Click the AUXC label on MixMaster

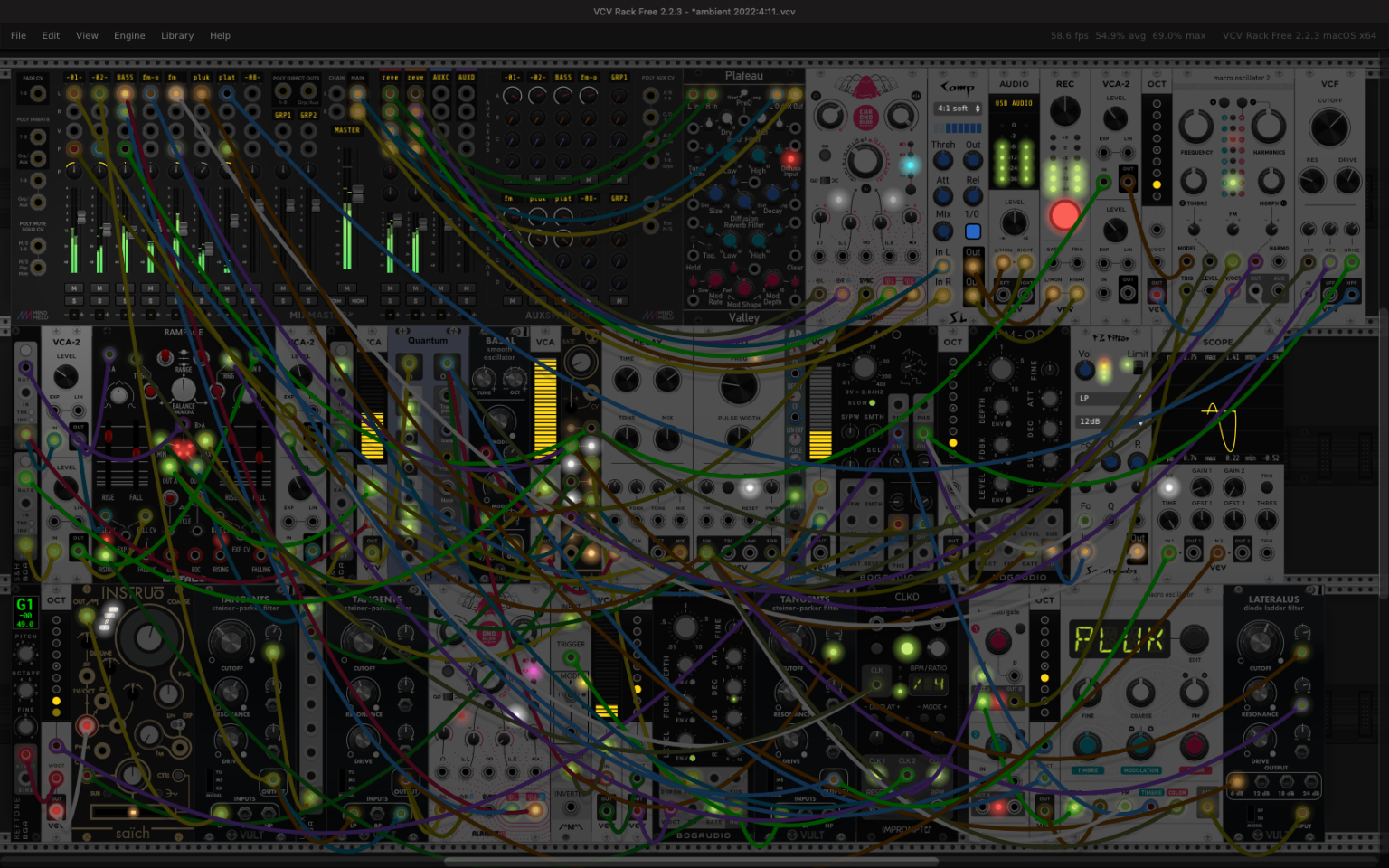[x=440, y=78]
